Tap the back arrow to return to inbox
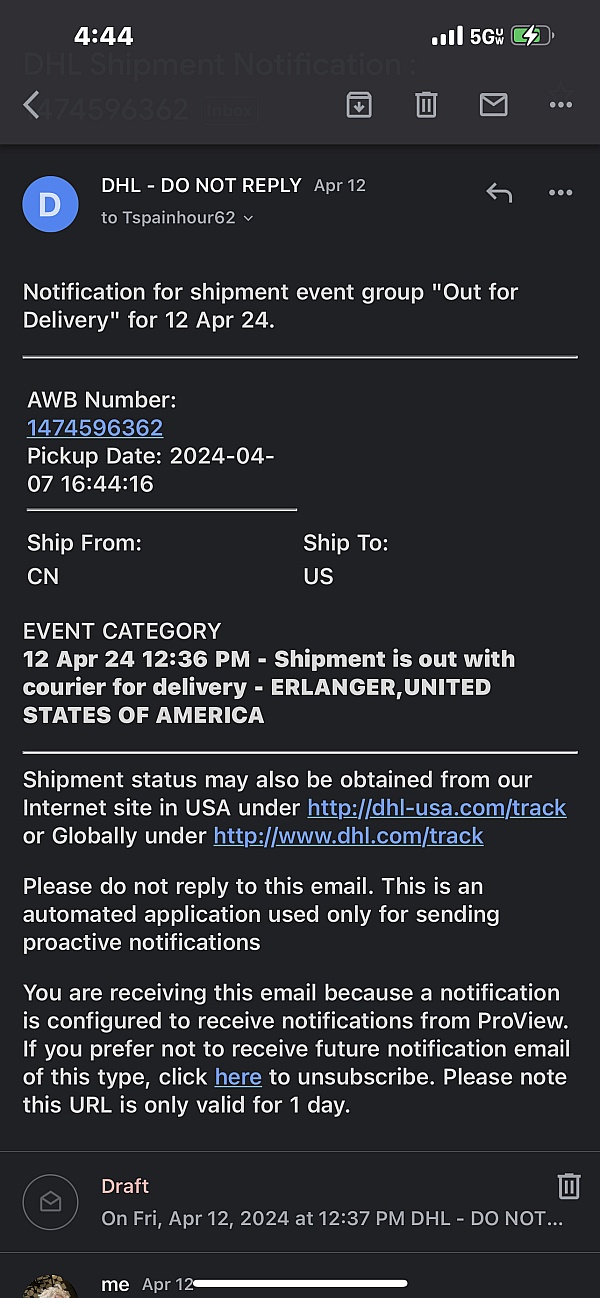Image resolution: width=600 pixels, height=1298 pixels. pos(32,104)
